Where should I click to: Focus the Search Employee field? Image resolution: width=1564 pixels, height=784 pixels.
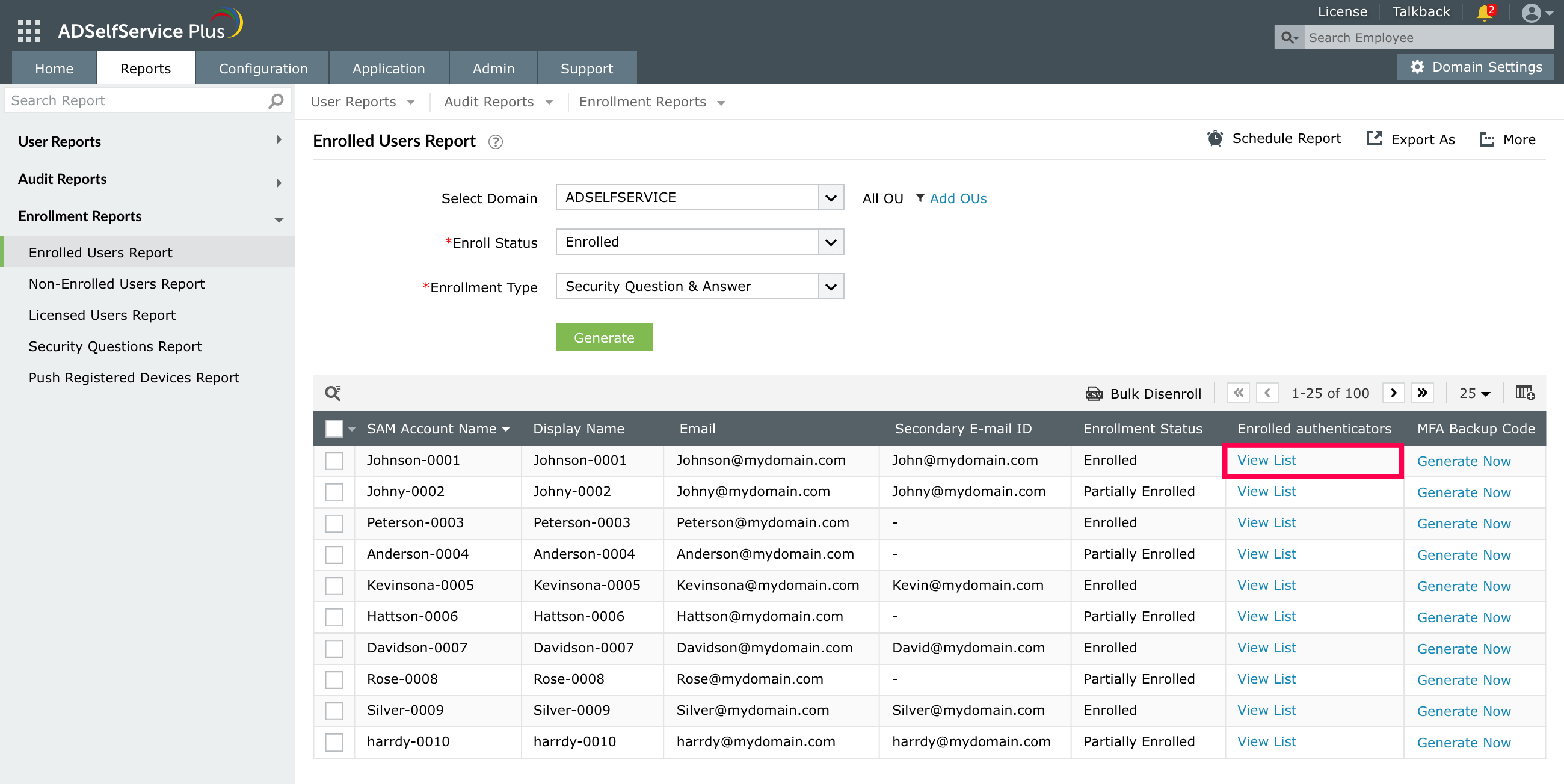[1427, 38]
